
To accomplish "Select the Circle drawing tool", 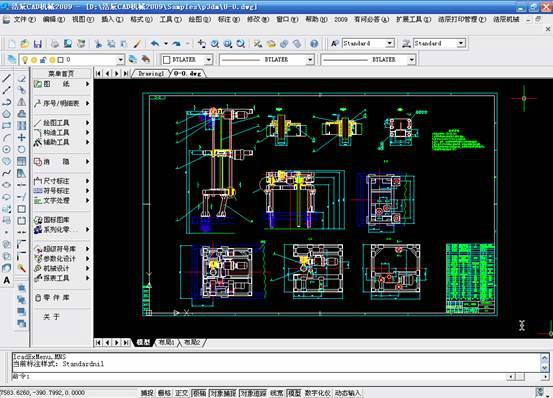I will pyautogui.click(x=6, y=149).
